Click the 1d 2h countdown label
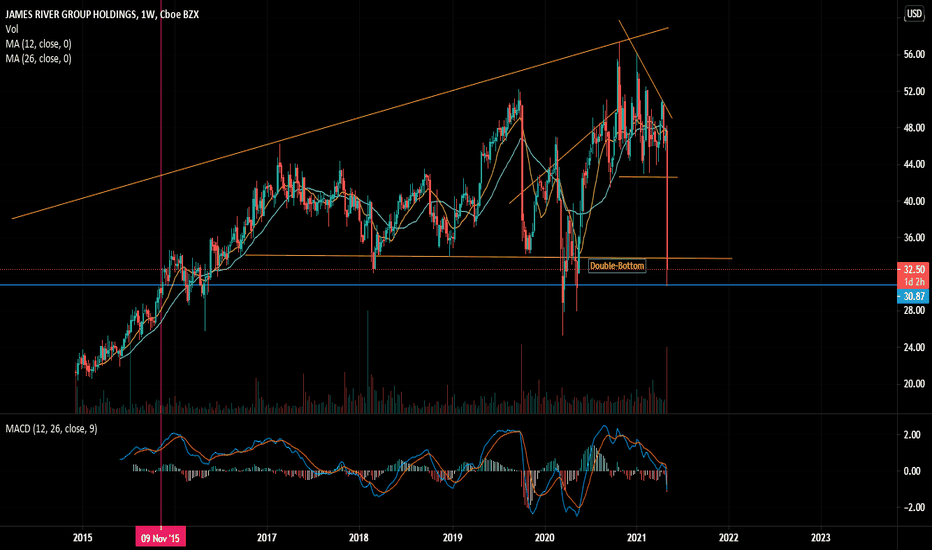 (914, 282)
